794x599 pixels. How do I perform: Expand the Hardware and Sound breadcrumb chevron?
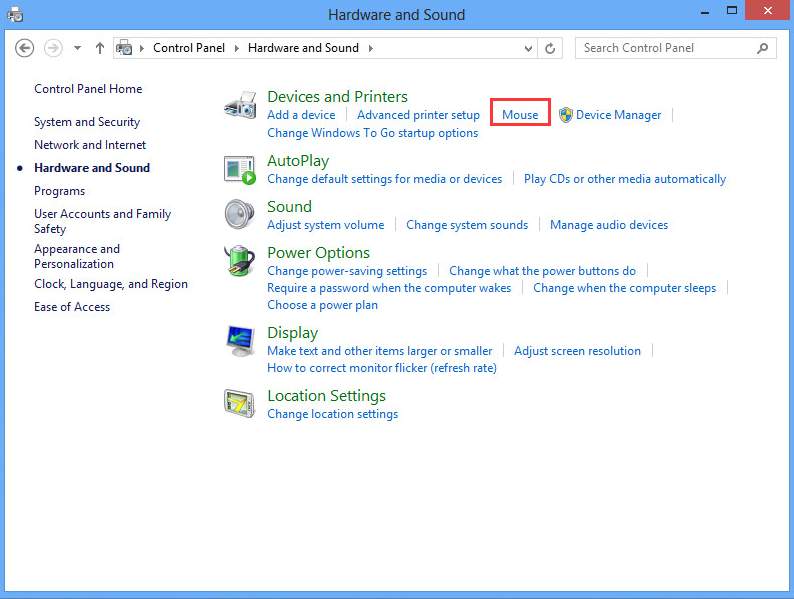pyautogui.click(x=370, y=48)
